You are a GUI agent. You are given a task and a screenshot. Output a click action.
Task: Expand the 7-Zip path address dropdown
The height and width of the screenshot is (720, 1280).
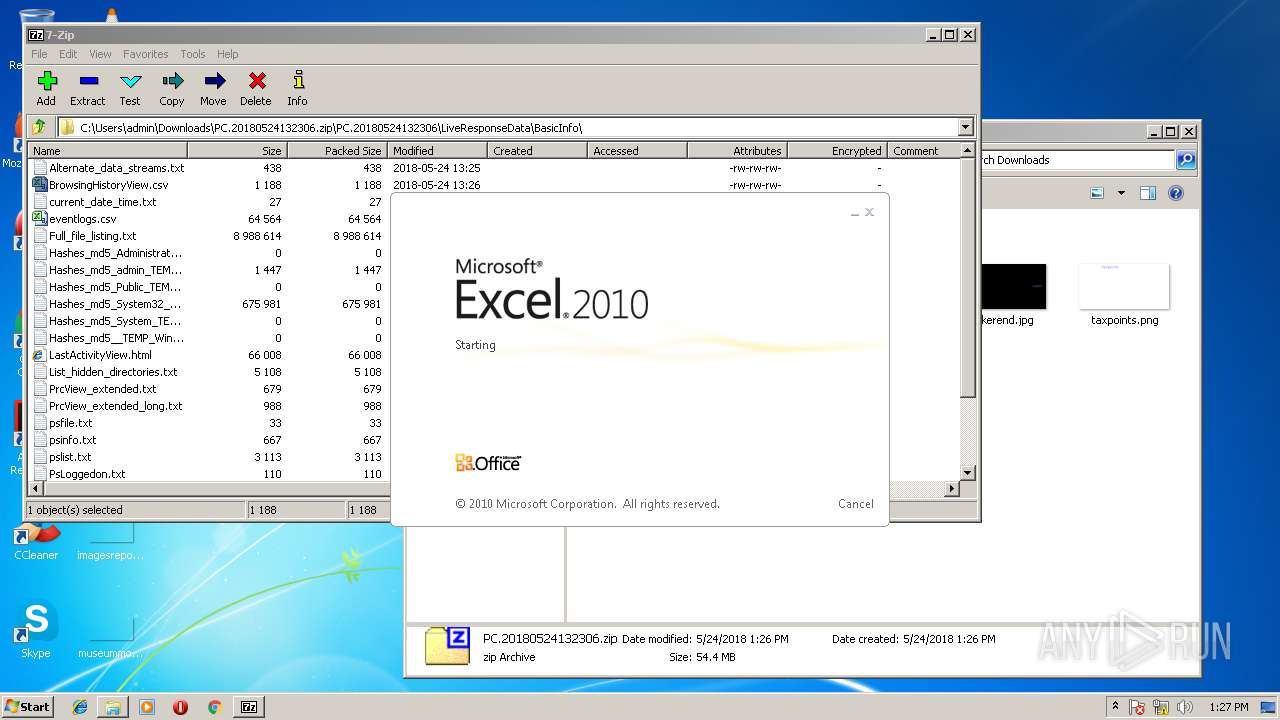tap(965, 127)
